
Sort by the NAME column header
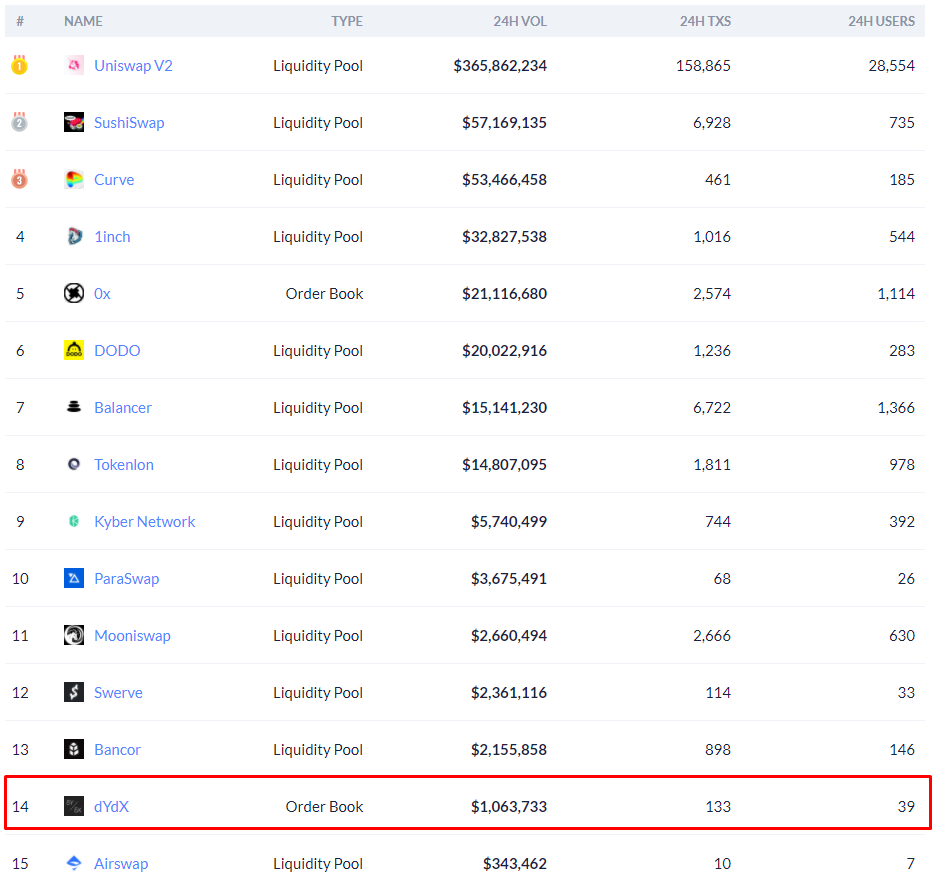click(83, 21)
